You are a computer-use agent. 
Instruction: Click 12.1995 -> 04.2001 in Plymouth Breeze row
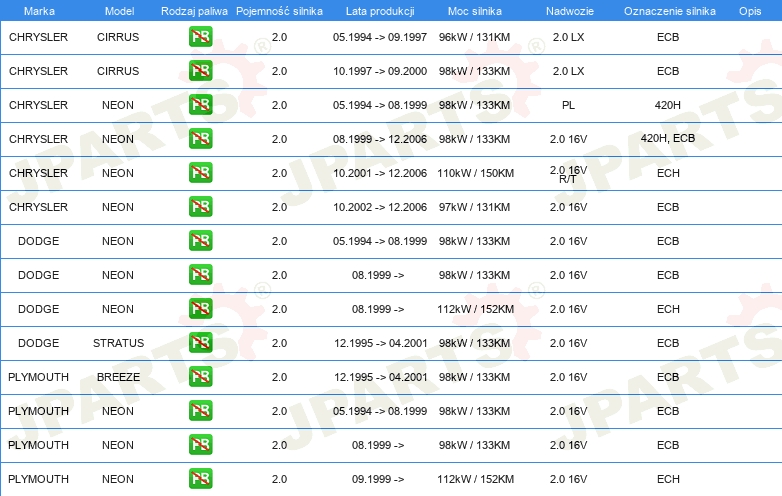(x=381, y=377)
